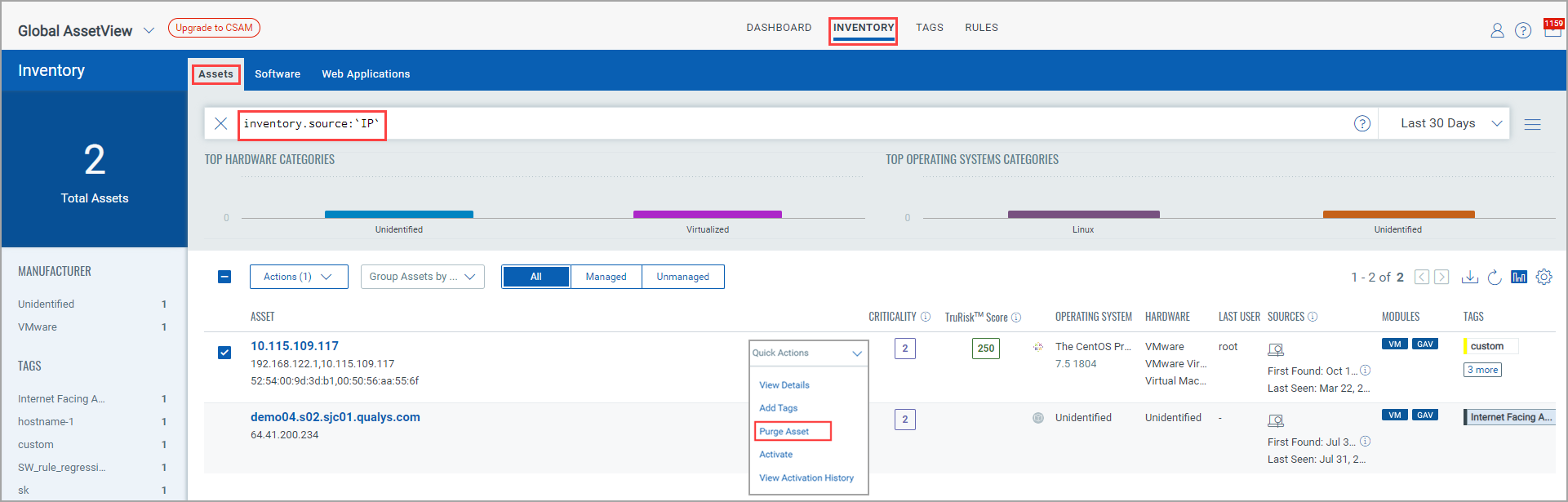Click the blue Unidentified hardware bar

[399, 215]
